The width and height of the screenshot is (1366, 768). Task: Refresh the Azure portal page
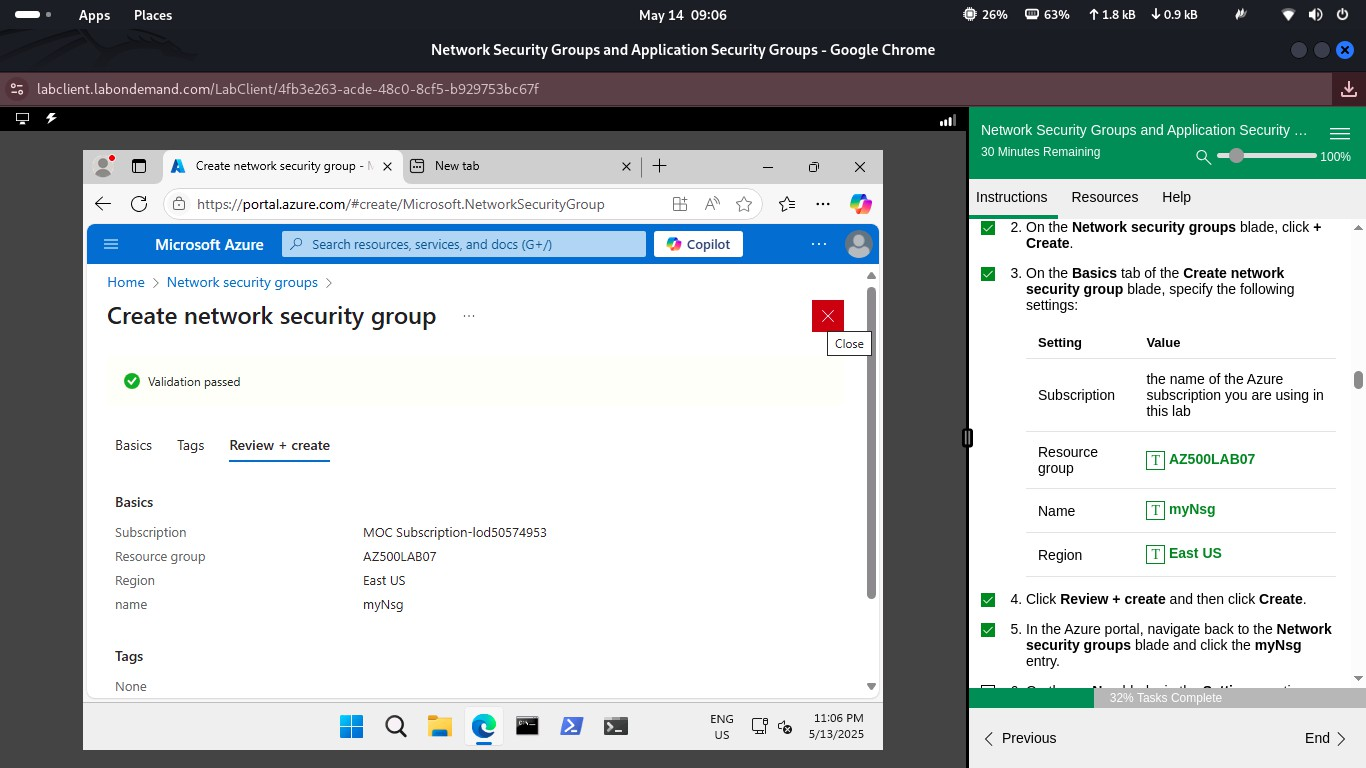[x=139, y=204]
